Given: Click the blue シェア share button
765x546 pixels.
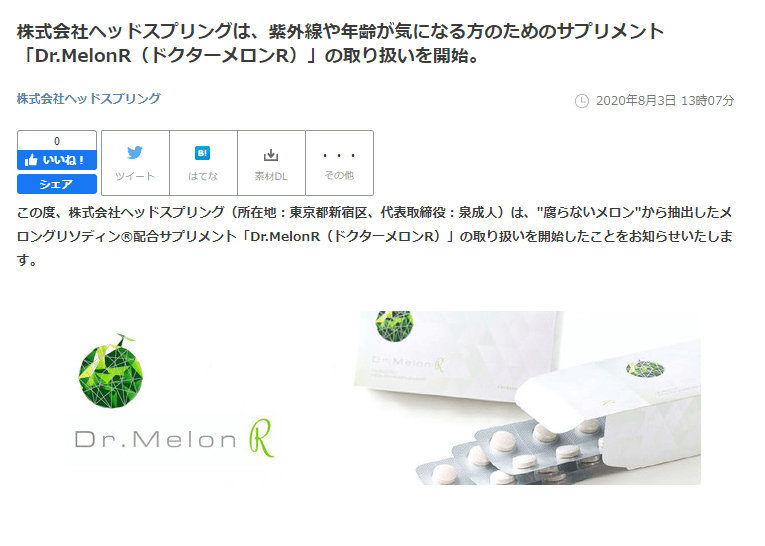Looking at the screenshot, I should coord(57,184).
